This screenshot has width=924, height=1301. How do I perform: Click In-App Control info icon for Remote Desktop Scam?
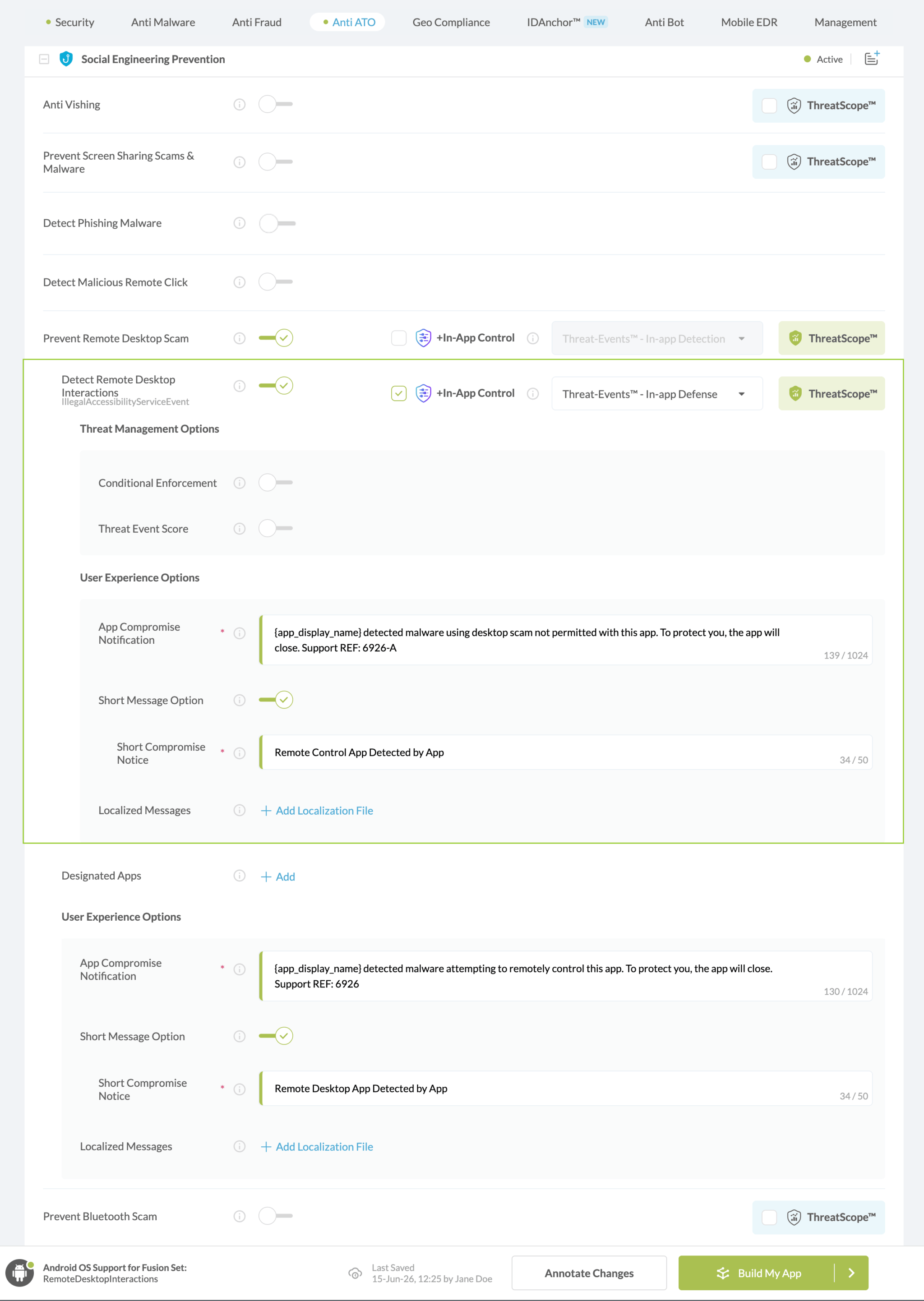tap(532, 338)
